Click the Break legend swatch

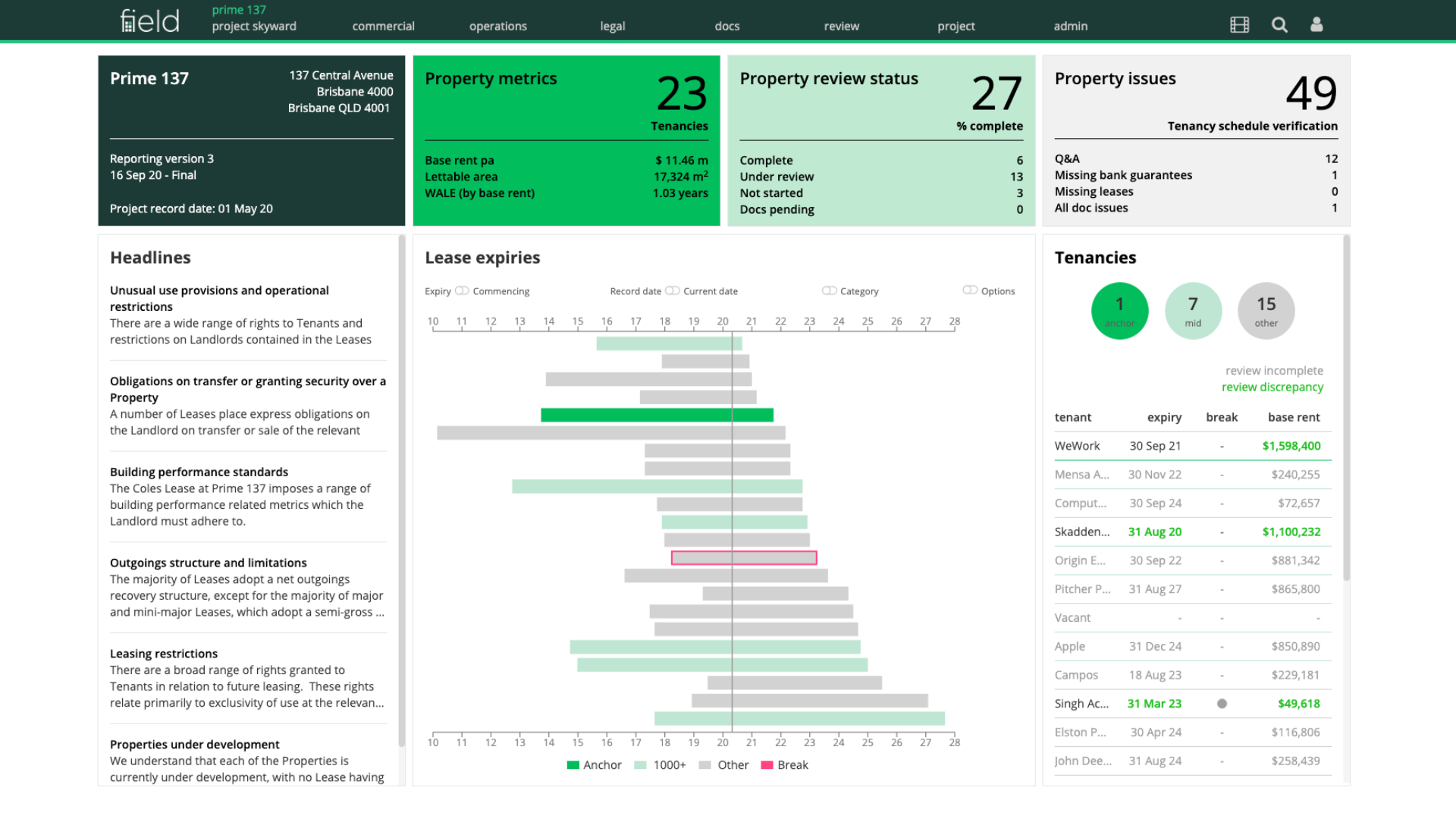[x=767, y=765]
